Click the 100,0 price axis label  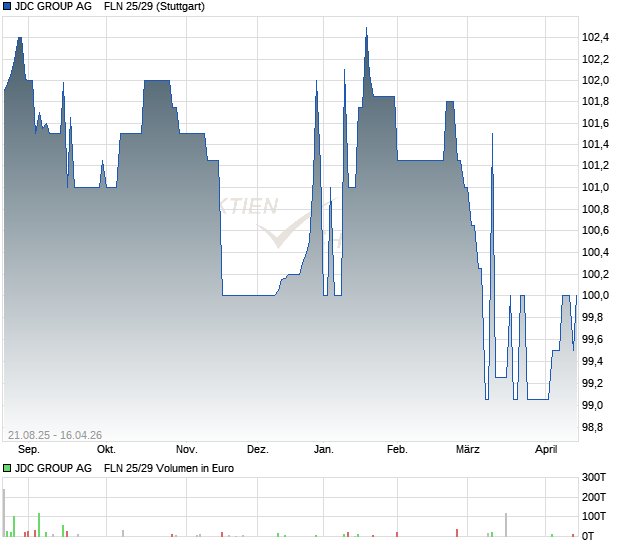tap(595, 295)
